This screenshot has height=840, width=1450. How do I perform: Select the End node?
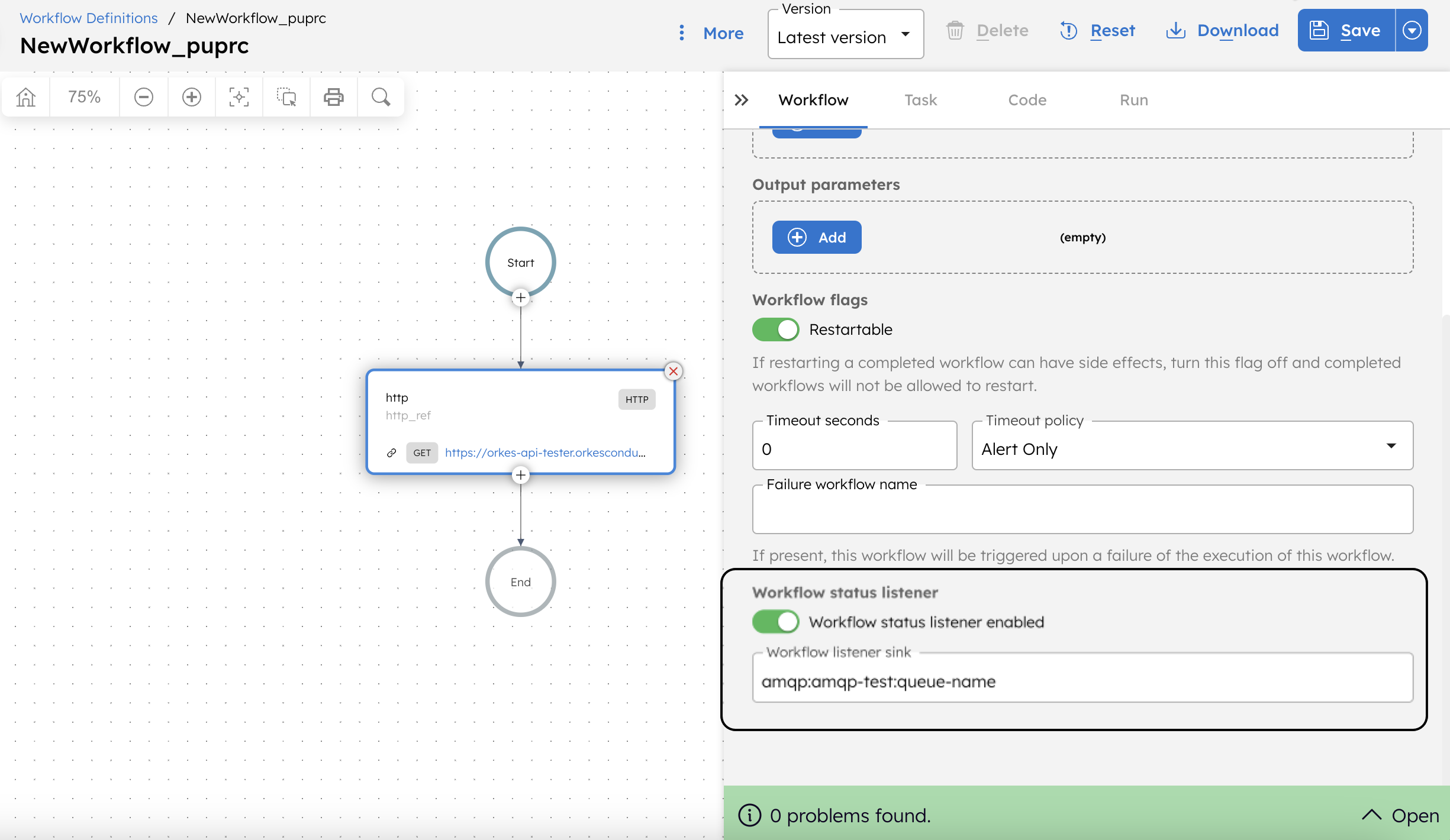point(520,581)
